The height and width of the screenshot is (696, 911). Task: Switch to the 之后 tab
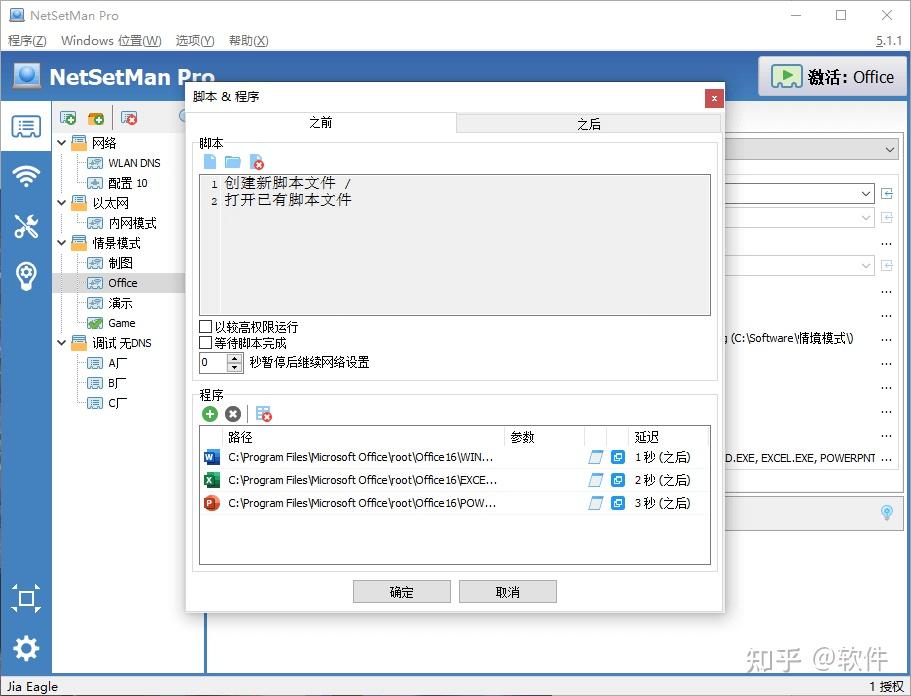(x=588, y=122)
